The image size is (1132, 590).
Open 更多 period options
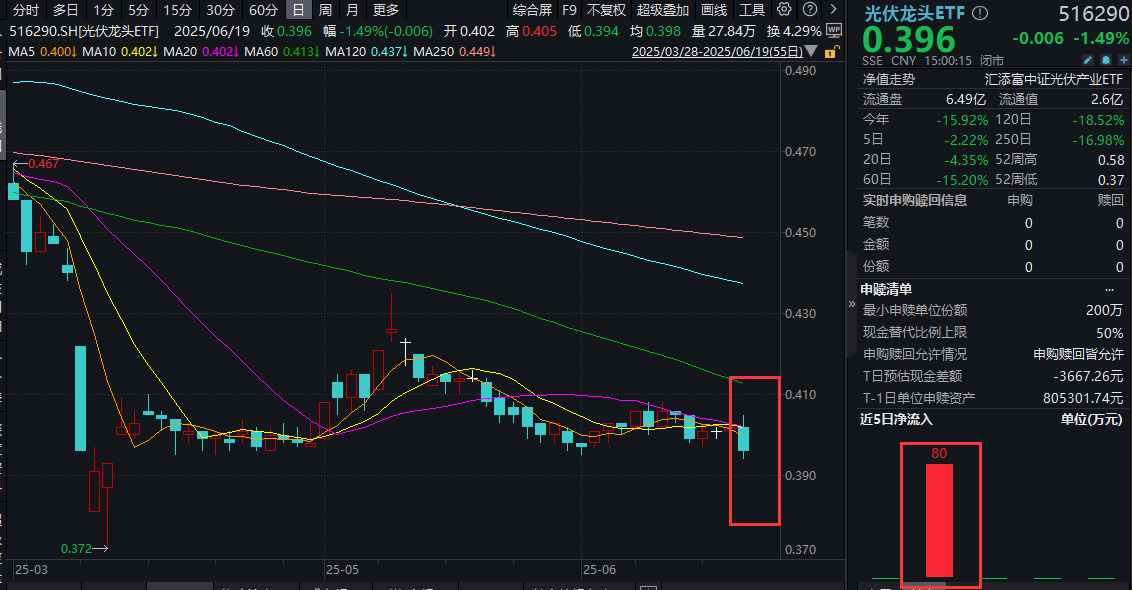(x=385, y=10)
